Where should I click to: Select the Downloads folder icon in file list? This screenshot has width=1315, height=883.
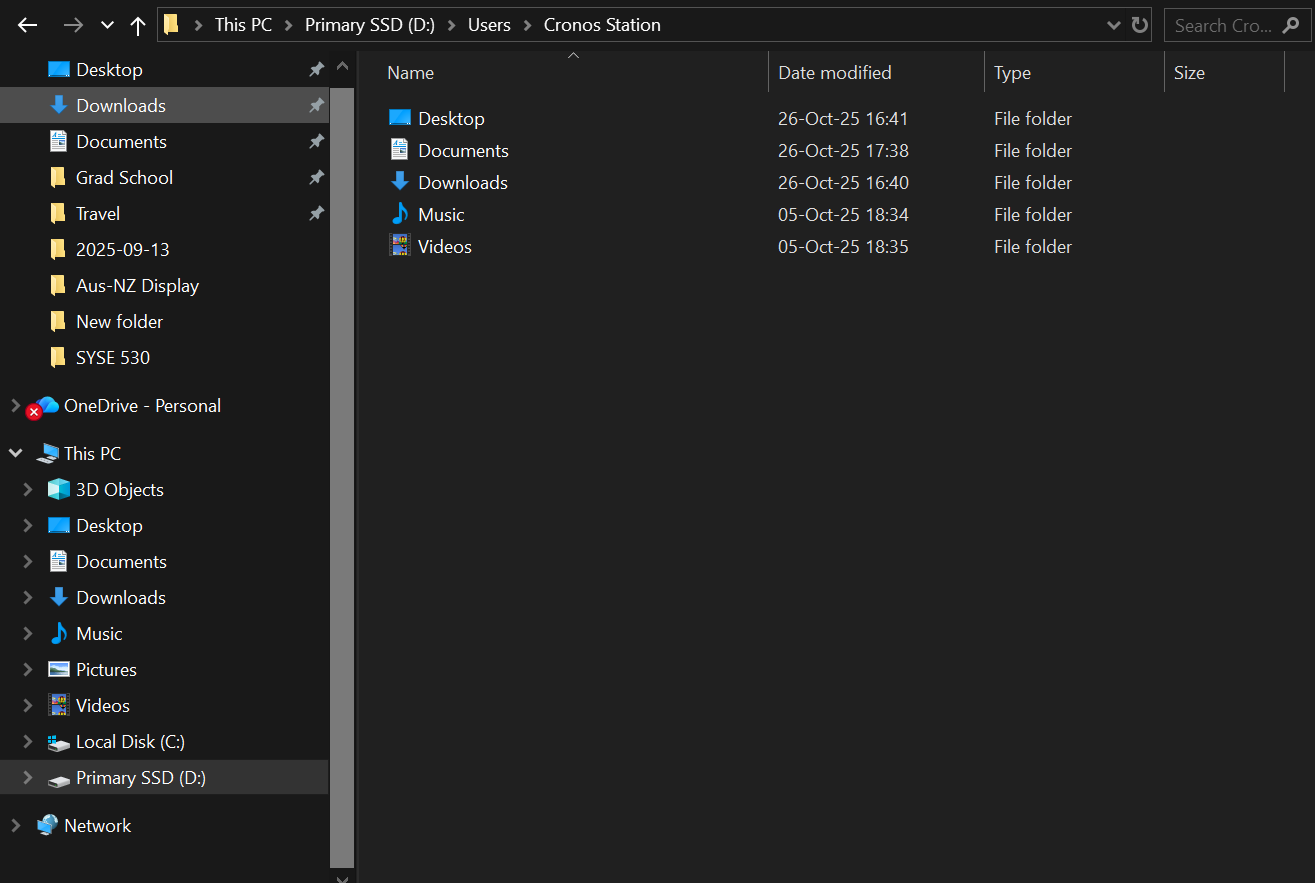pos(400,182)
